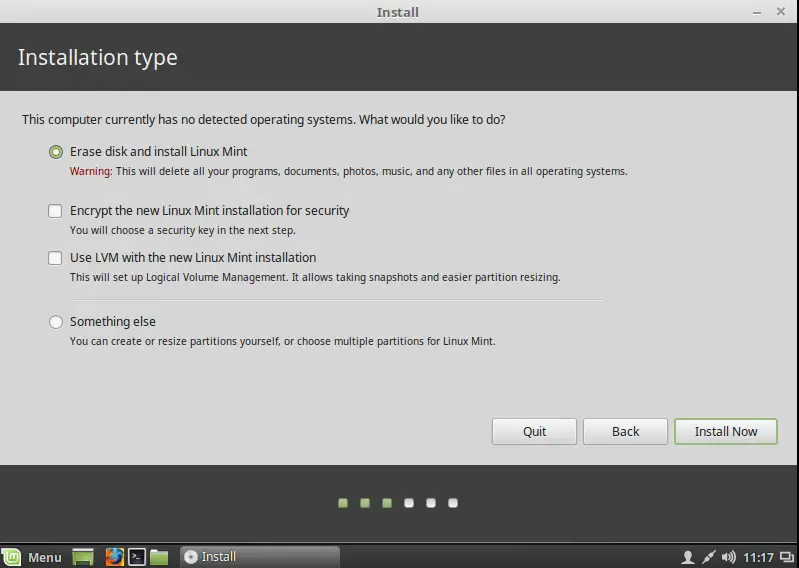Viewport: 799px width, 568px height.
Task: Click the 'no detected operating systems' question text
Action: 263,120
